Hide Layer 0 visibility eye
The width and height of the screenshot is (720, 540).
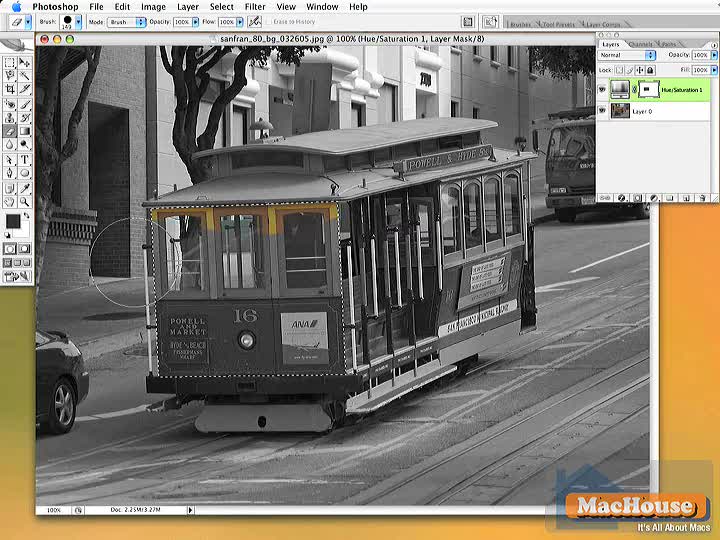602,111
